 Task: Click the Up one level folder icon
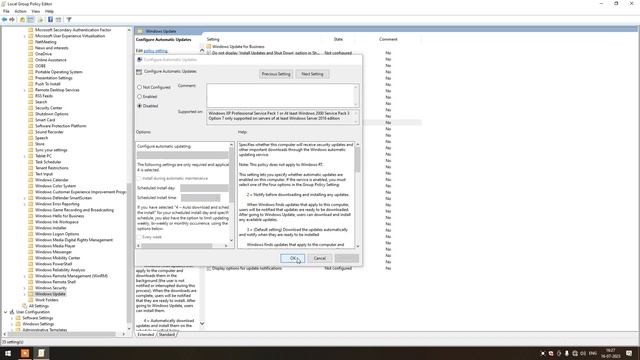22,20
